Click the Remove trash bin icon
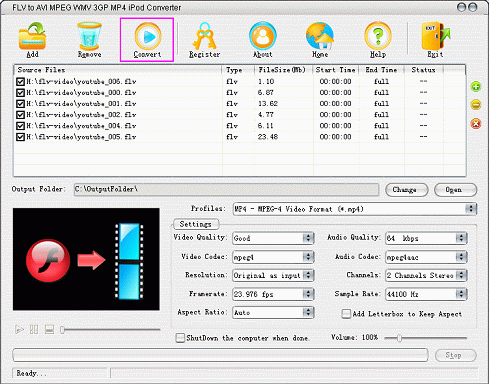The width and height of the screenshot is (489, 384). pos(89,36)
